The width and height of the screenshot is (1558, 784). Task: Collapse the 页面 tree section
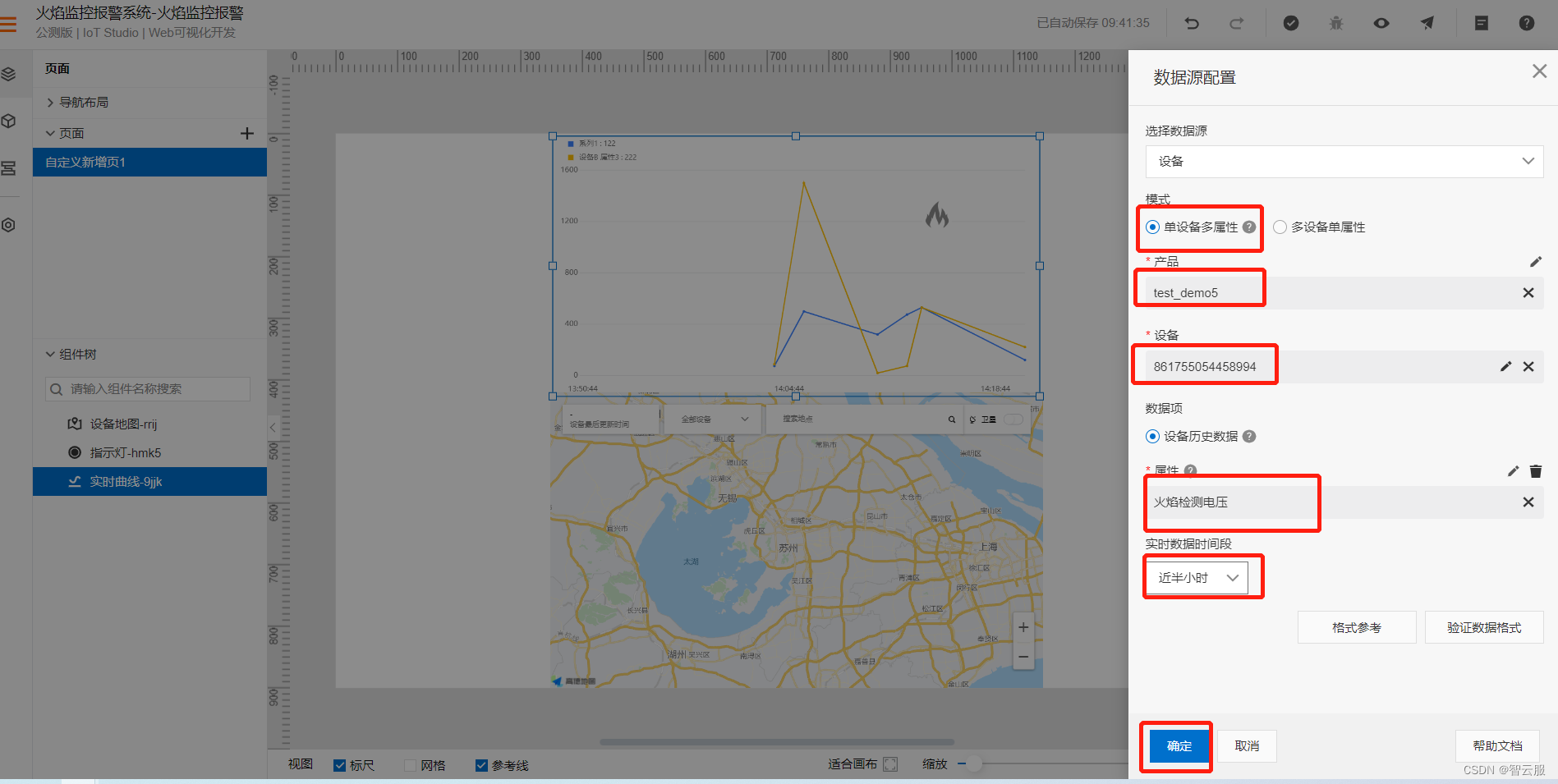50,133
